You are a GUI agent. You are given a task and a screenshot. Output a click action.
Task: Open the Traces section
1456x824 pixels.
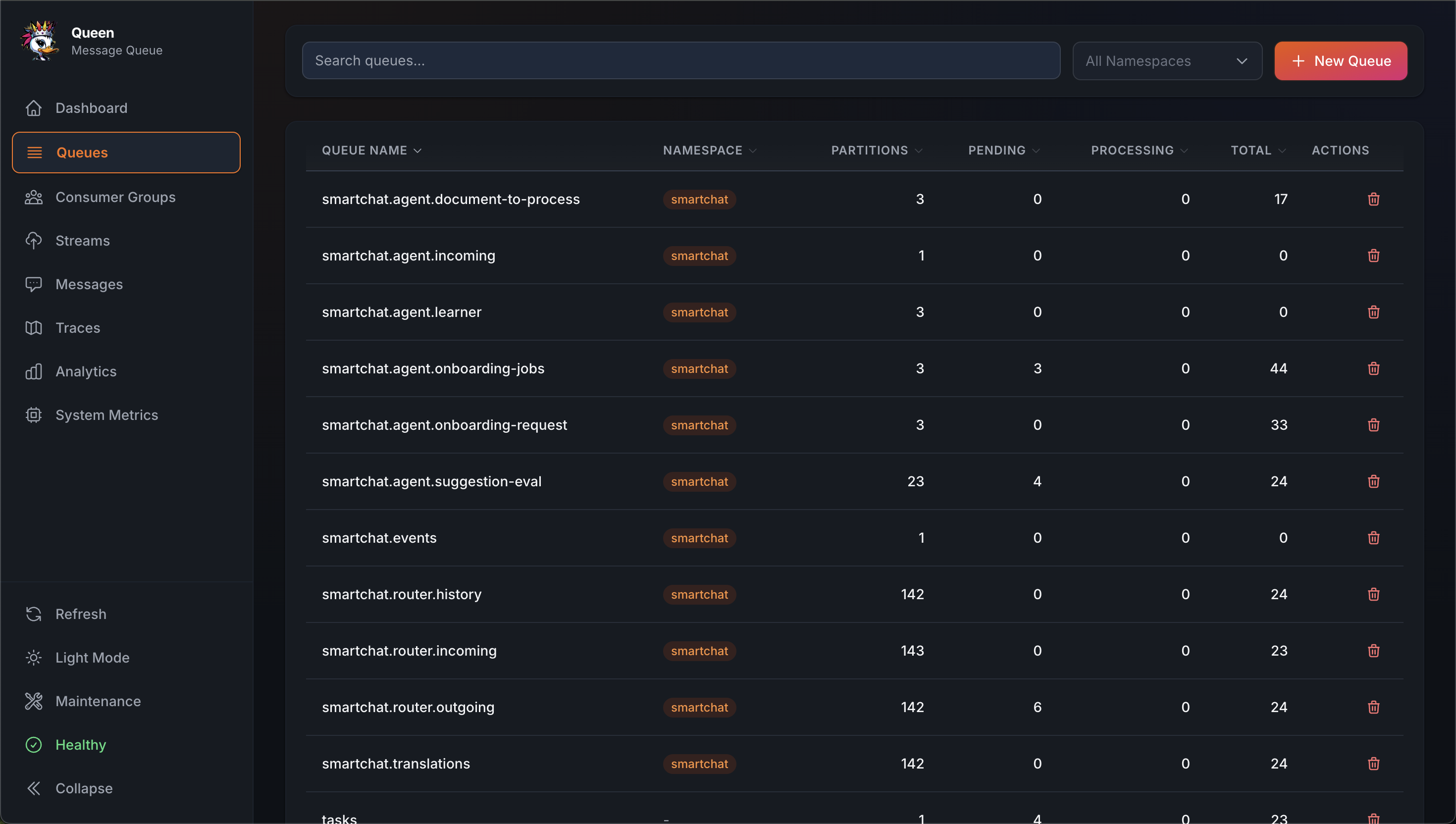(78, 328)
